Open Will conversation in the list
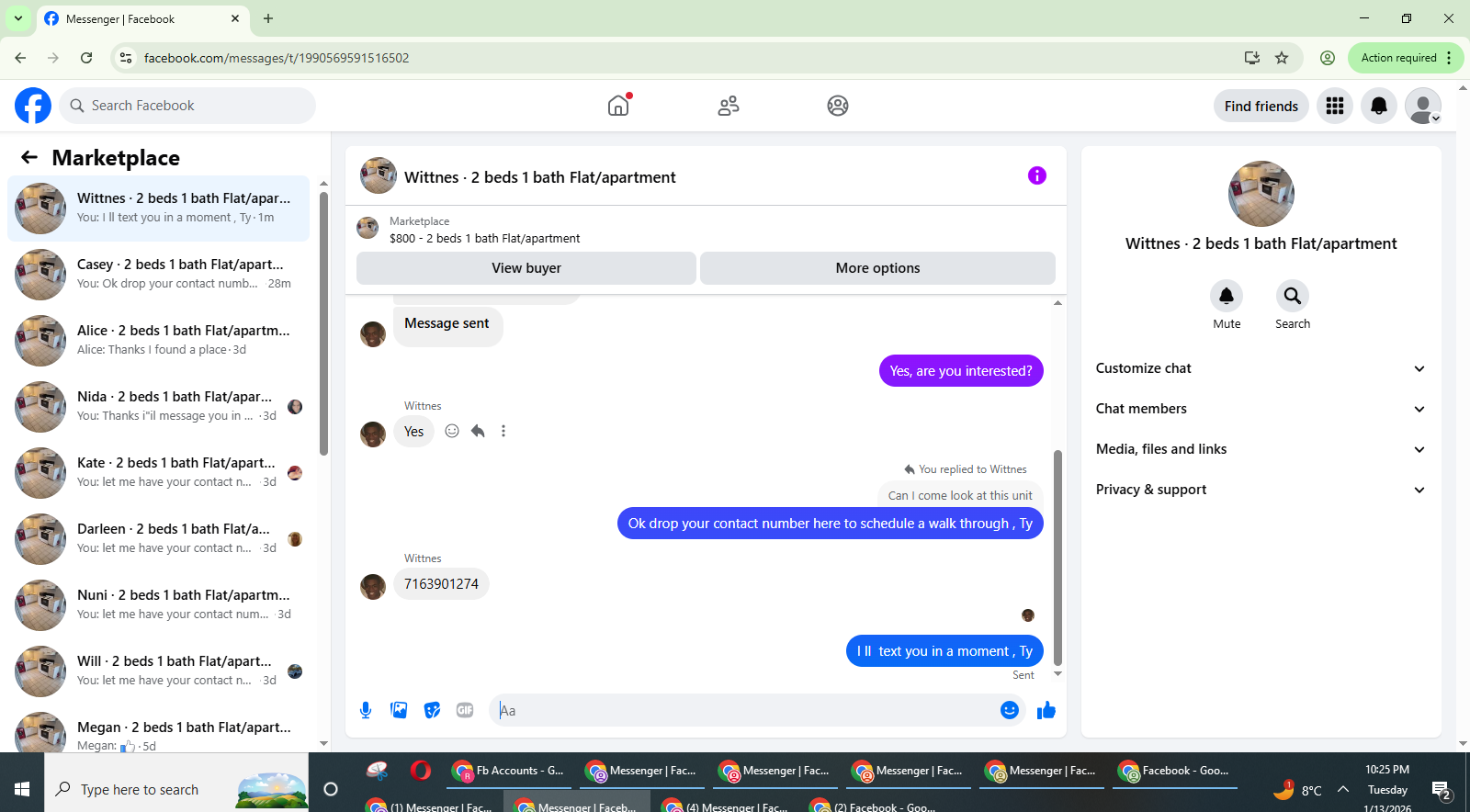Viewport: 1470px width, 812px height. [x=159, y=671]
